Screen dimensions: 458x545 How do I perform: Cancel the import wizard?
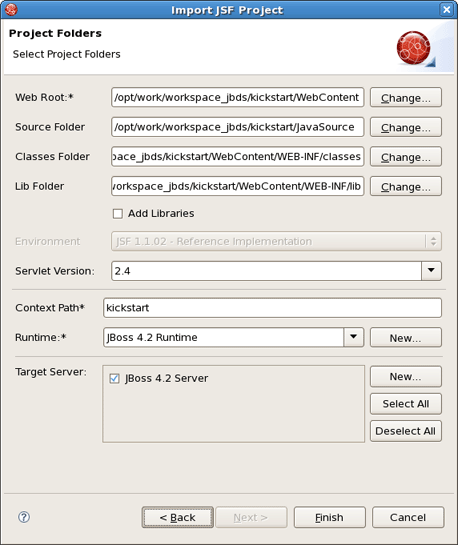coord(408,517)
